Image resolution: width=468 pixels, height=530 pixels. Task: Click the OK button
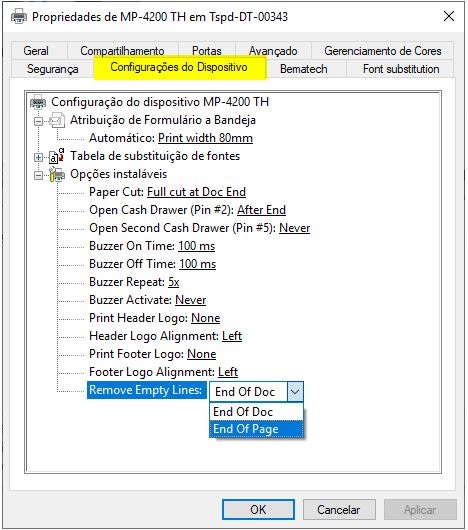pos(258,509)
